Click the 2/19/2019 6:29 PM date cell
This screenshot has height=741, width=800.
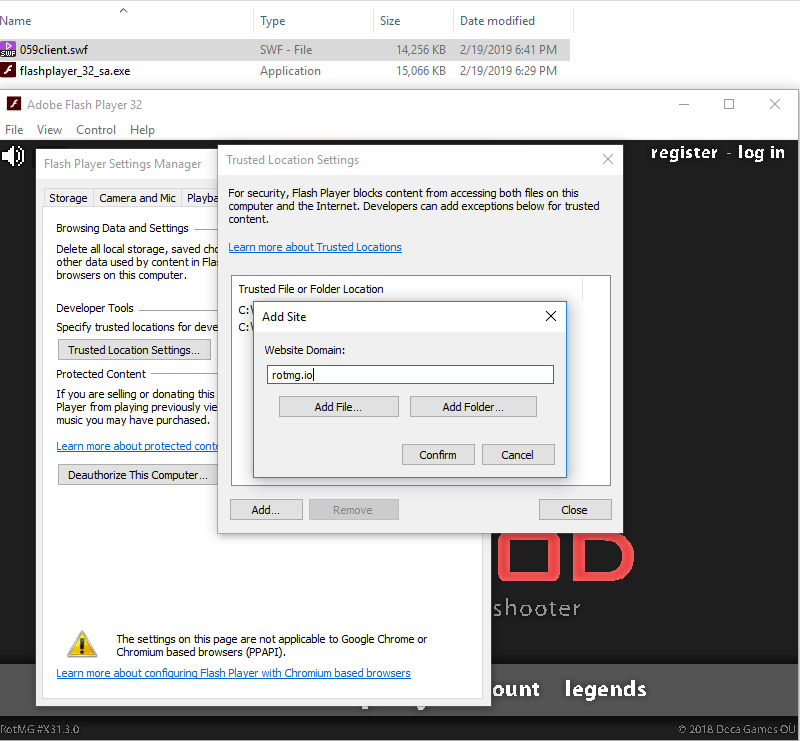click(508, 71)
